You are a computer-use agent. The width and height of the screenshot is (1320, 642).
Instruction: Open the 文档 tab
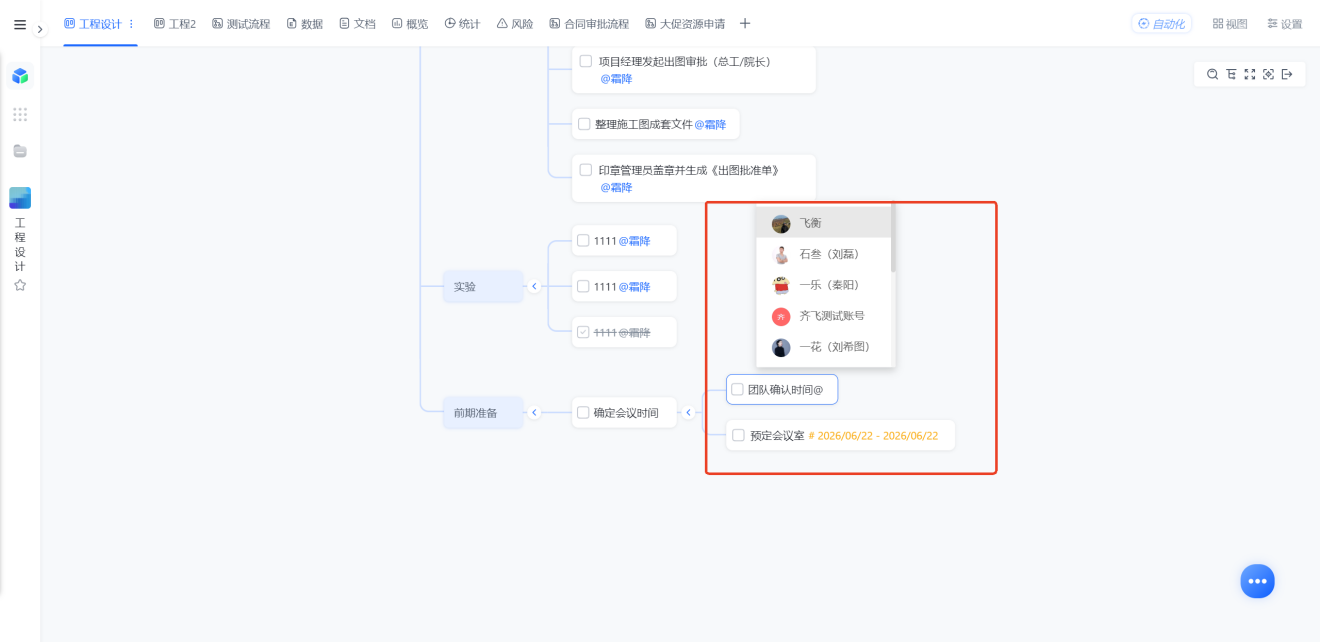coord(357,24)
